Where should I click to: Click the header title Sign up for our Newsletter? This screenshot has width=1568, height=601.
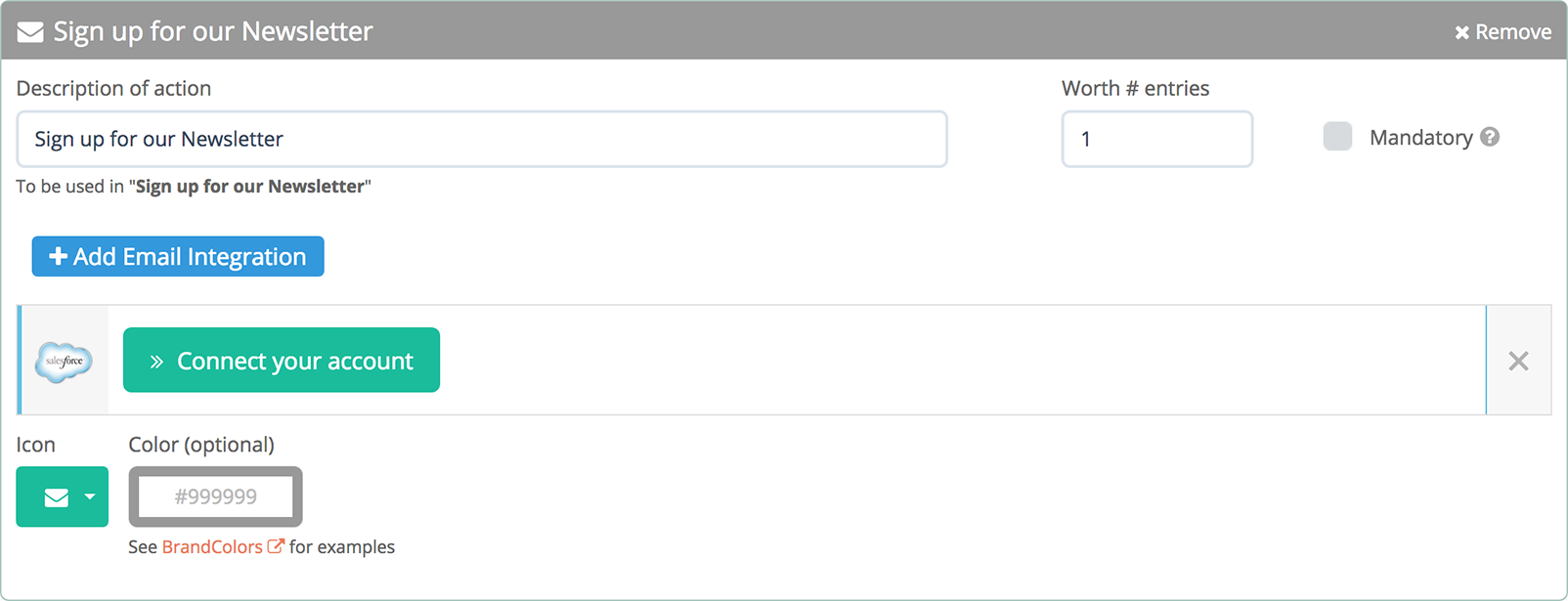pyautogui.click(x=213, y=31)
